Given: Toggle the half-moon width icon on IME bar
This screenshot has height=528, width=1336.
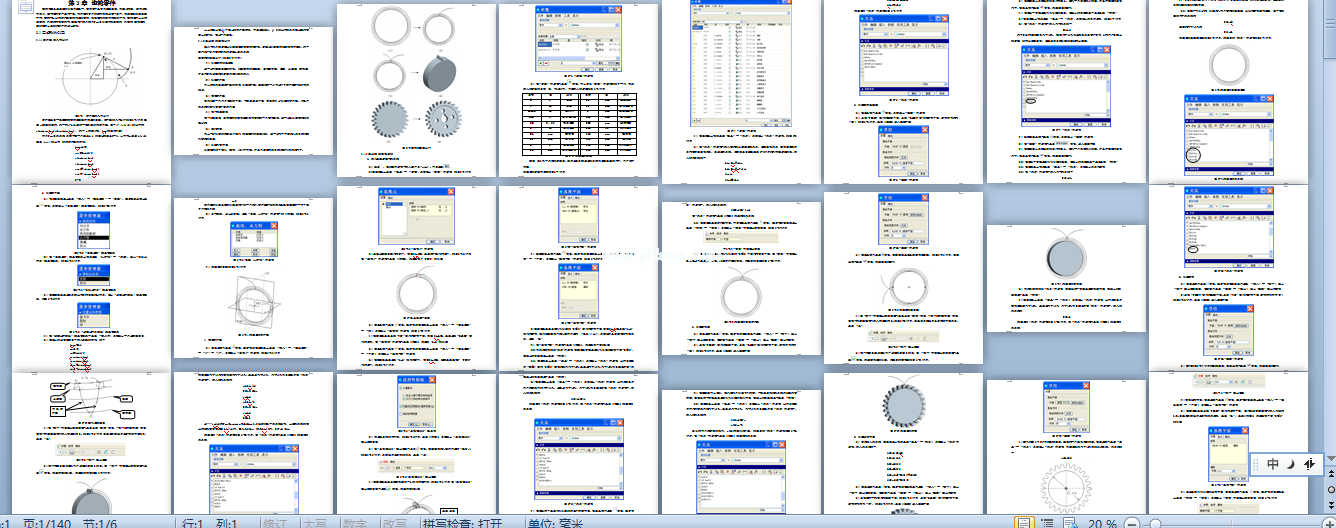Looking at the screenshot, I should pyautogui.click(x=1290, y=464).
